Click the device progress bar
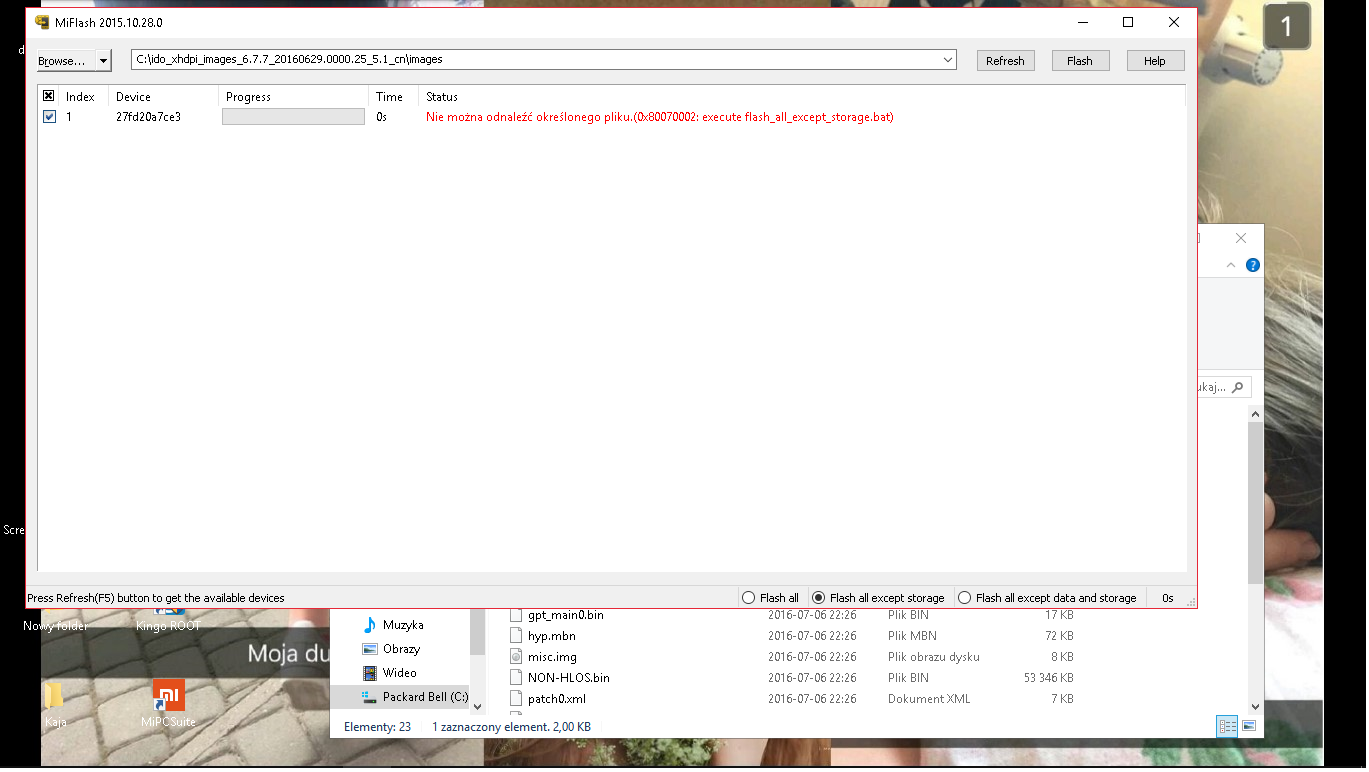This screenshot has width=1369, height=772. [x=293, y=117]
